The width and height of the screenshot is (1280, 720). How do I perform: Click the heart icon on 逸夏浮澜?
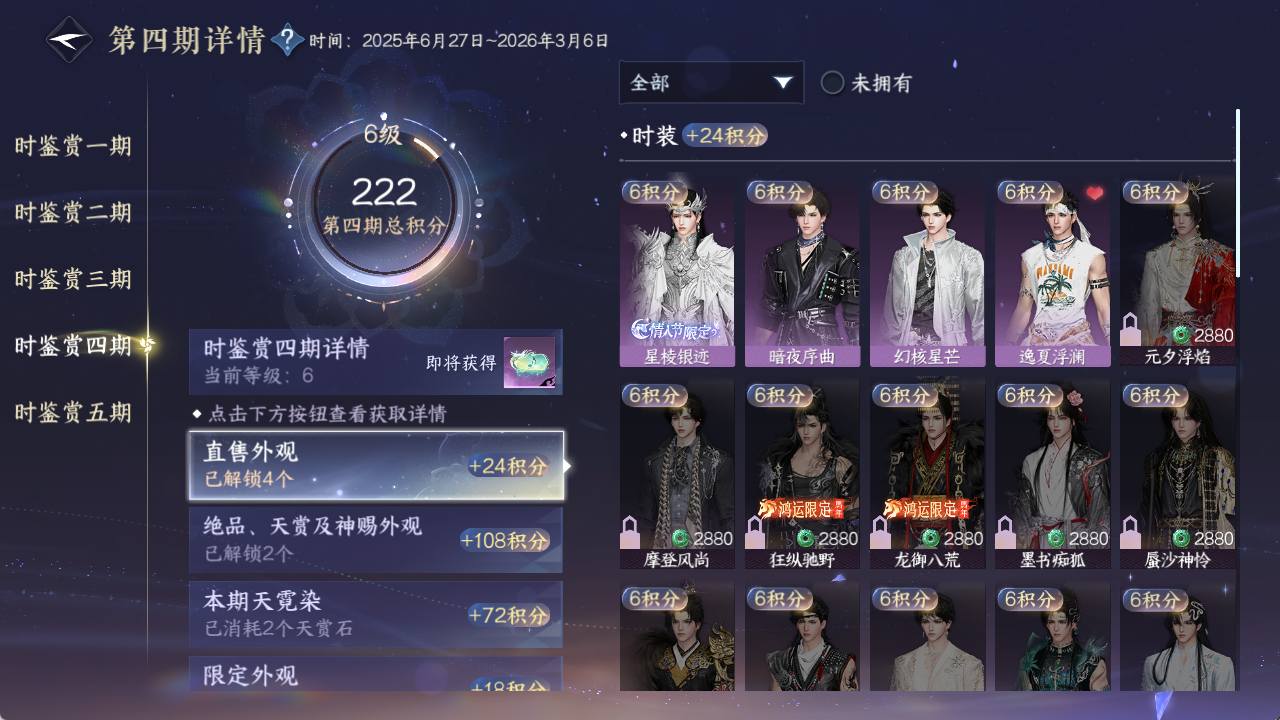click(x=1094, y=193)
